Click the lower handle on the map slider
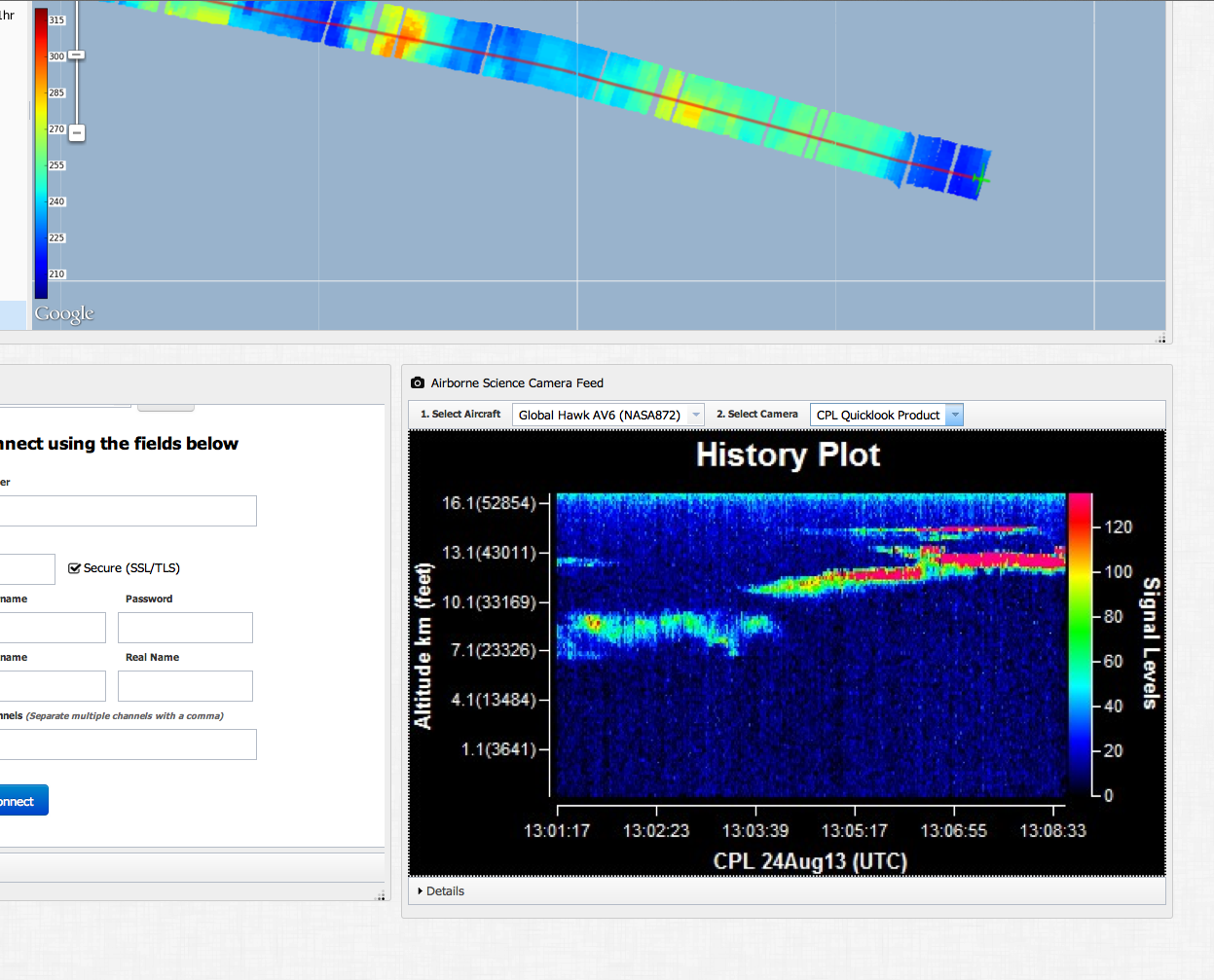 (x=77, y=132)
